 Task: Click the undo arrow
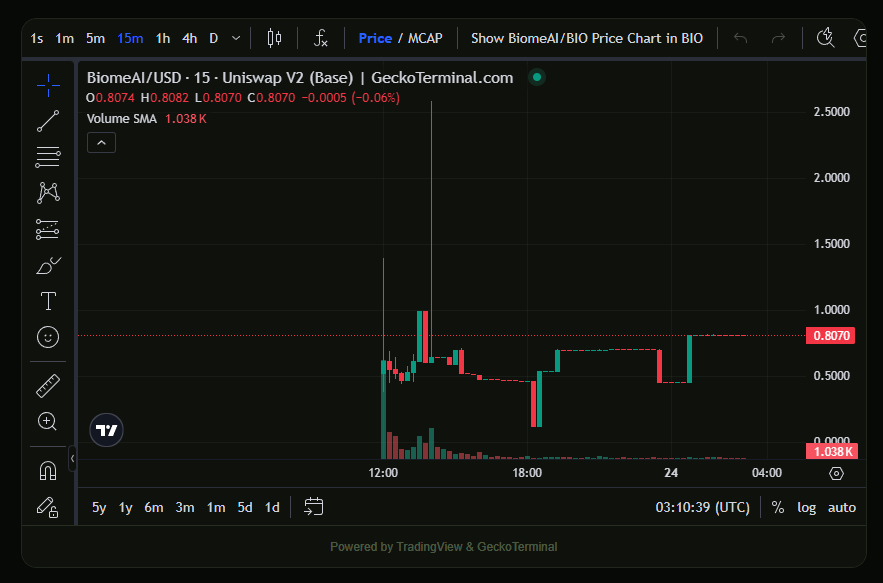point(741,38)
